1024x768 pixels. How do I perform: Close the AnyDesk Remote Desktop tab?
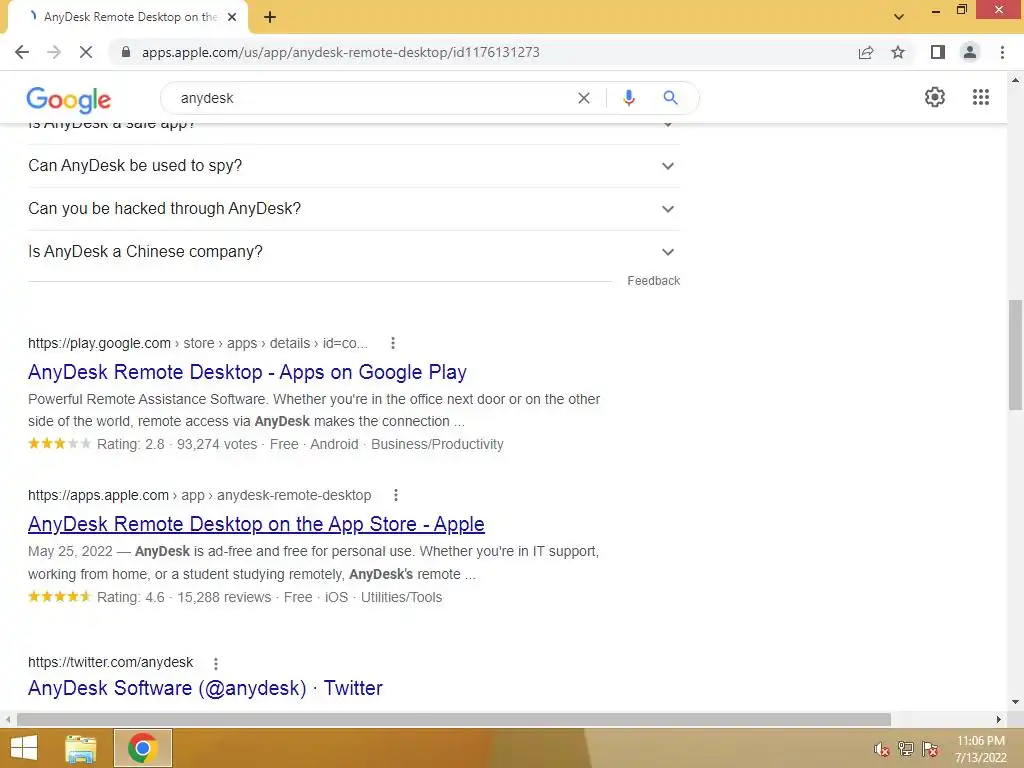232,17
